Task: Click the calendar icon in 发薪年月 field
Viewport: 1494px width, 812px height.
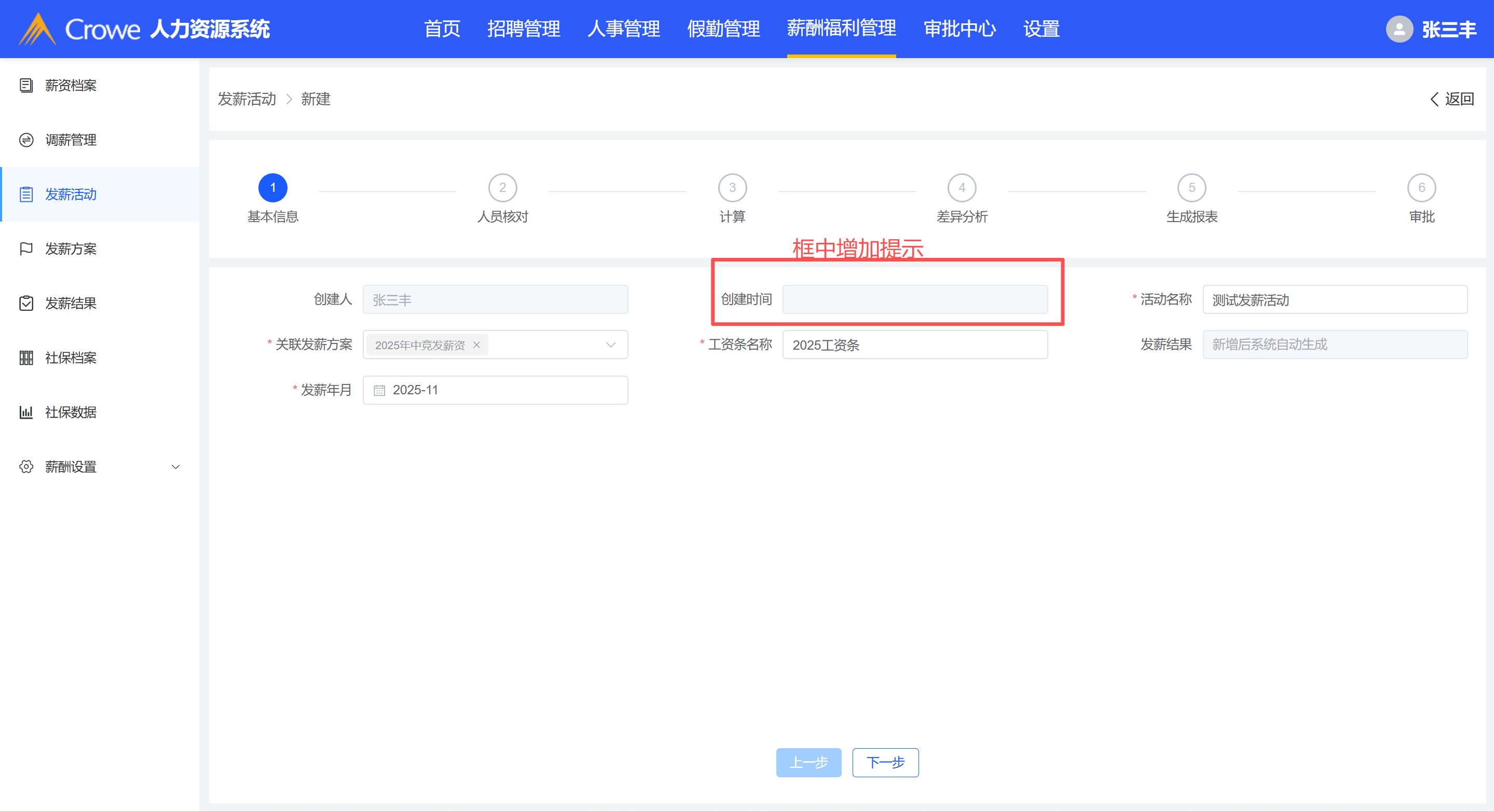Action: tap(379, 390)
